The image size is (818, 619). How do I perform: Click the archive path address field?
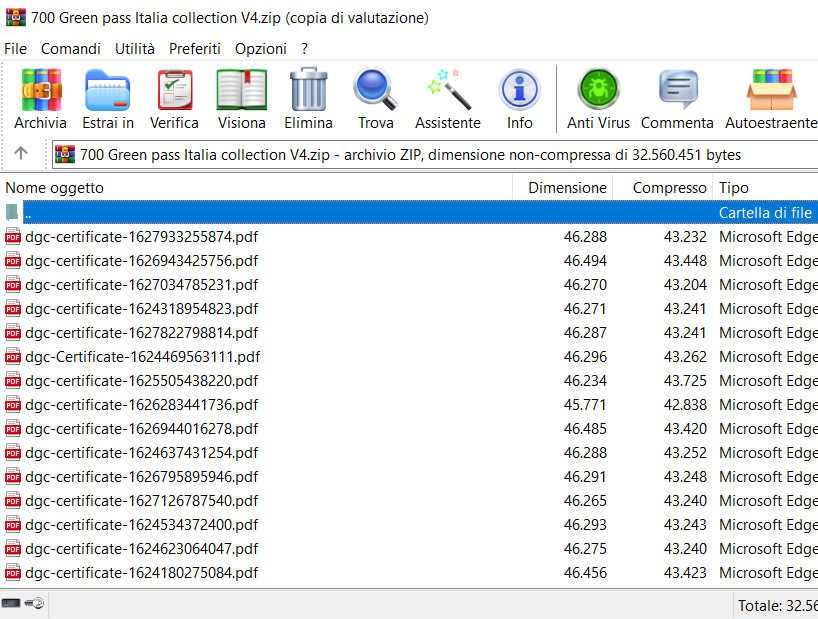[x=430, y=155]
